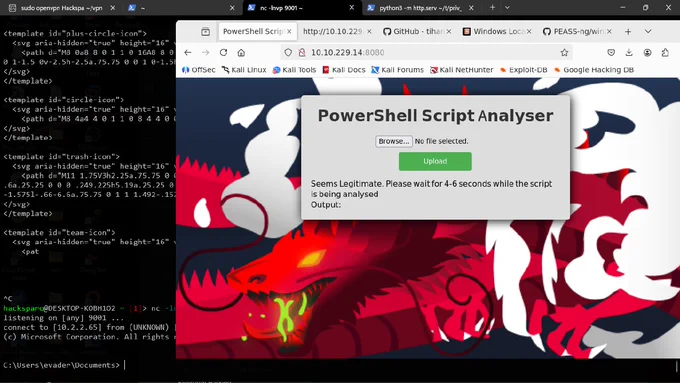Open the Kali Tools bookmark
The image size is (680, 383).
tap(294, 70)
